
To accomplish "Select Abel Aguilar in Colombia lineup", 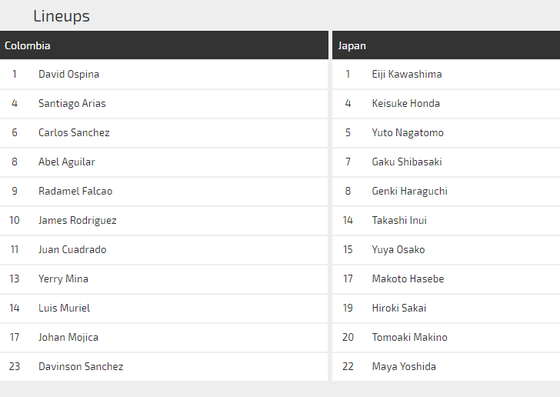I will coord(66,162).
